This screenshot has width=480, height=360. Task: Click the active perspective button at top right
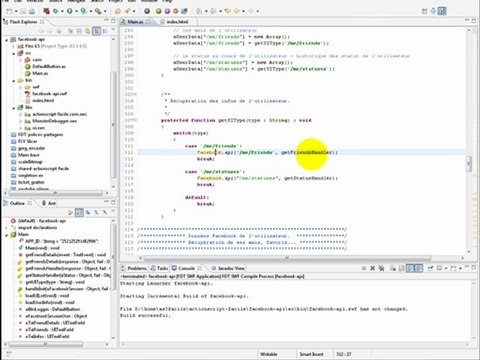(x=442, y=11)
